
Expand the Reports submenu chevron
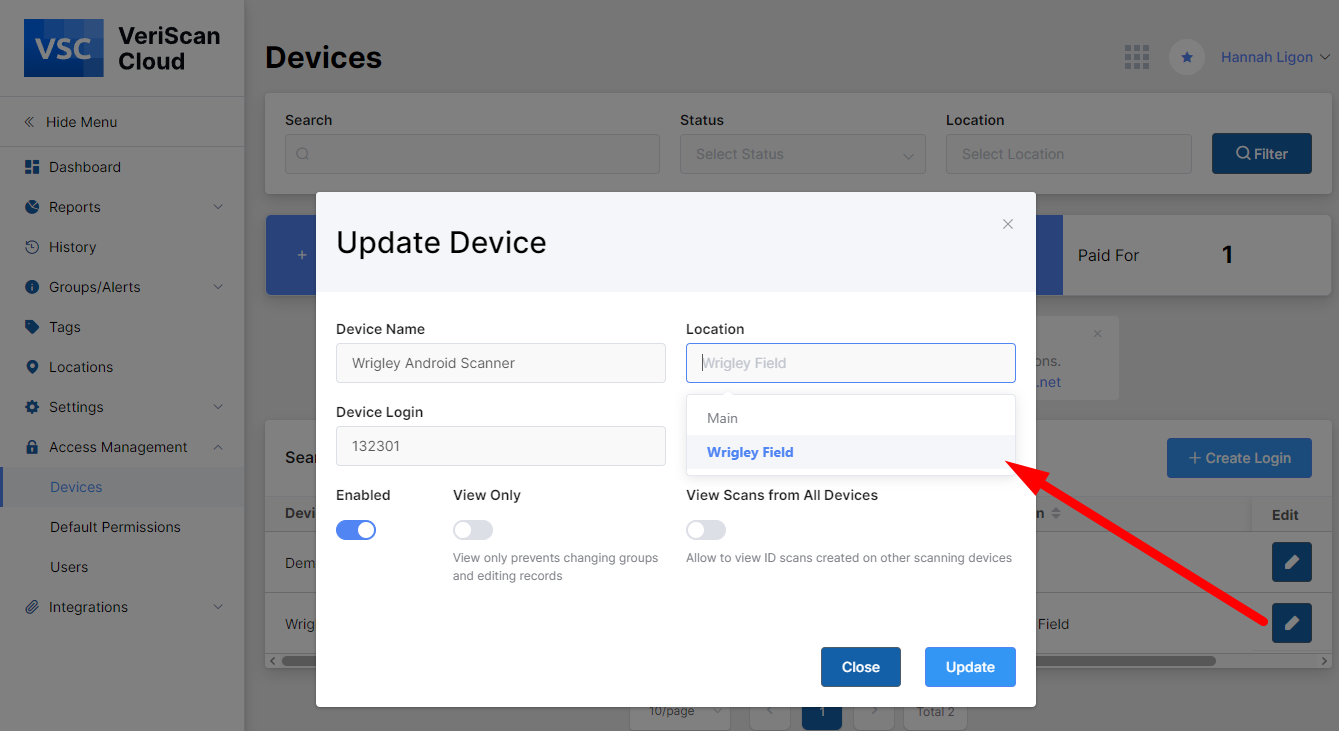218,207
